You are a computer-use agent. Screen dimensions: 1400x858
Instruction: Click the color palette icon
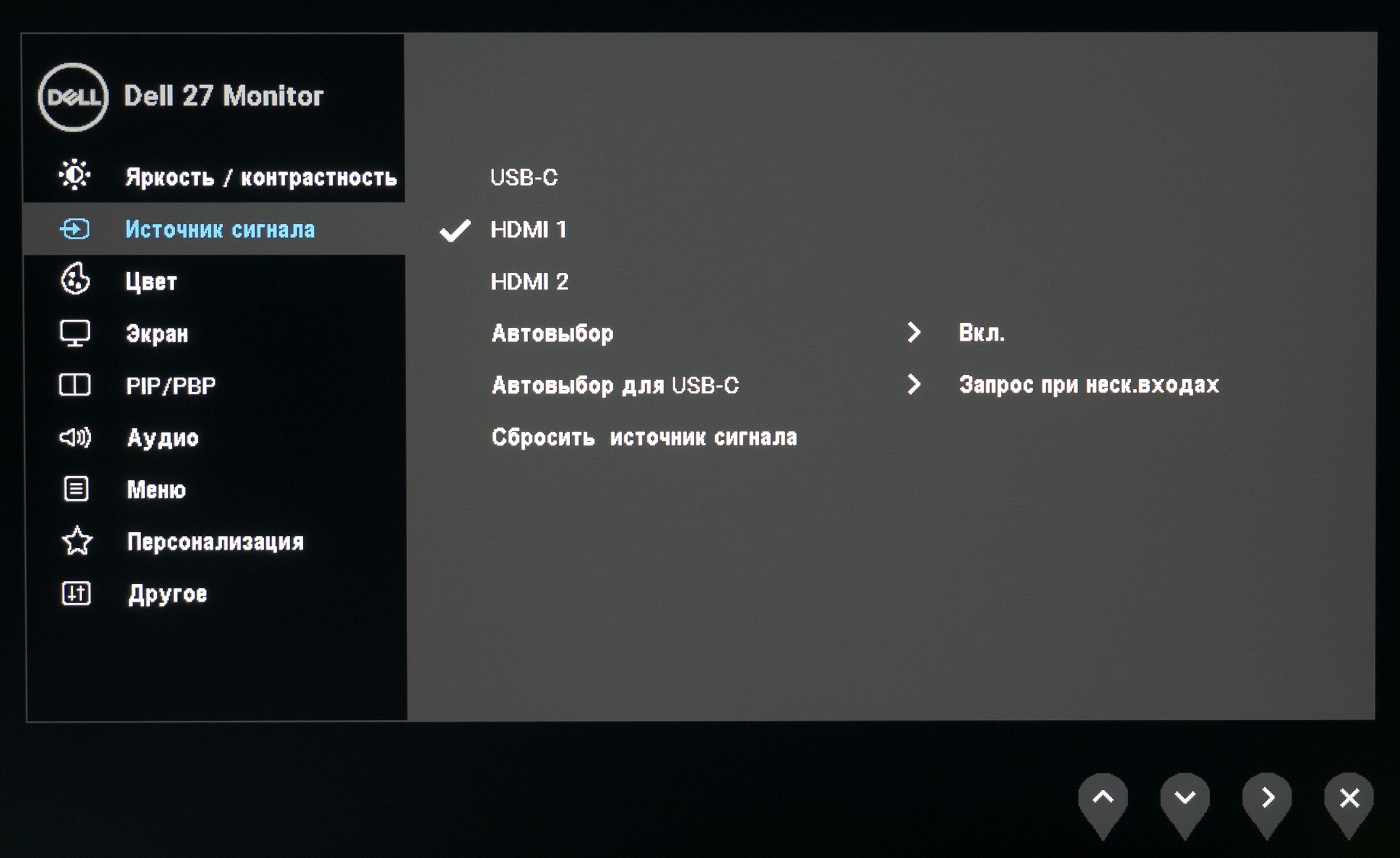[x=74, y=279]
